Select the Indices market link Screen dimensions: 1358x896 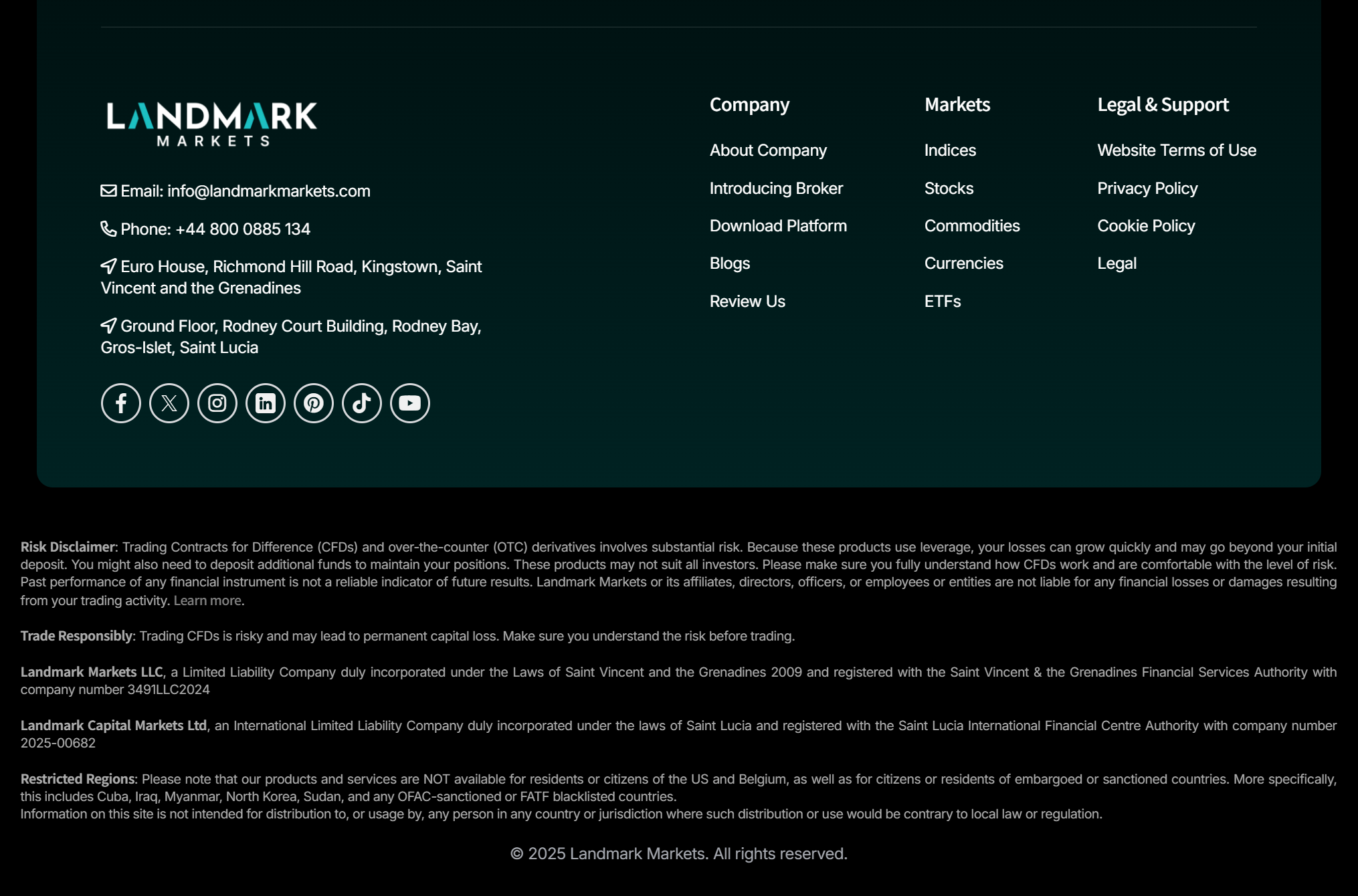click(950, 150)
